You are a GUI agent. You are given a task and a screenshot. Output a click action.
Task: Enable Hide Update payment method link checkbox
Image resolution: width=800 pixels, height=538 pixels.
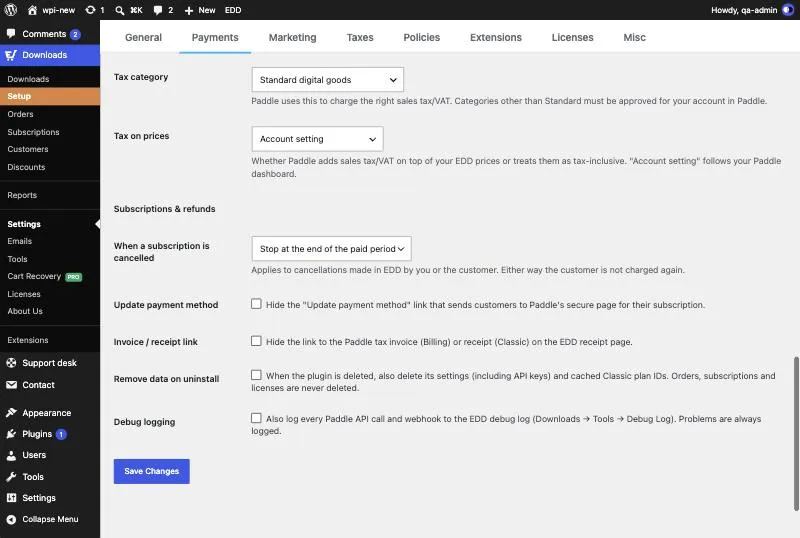[256, 304]
